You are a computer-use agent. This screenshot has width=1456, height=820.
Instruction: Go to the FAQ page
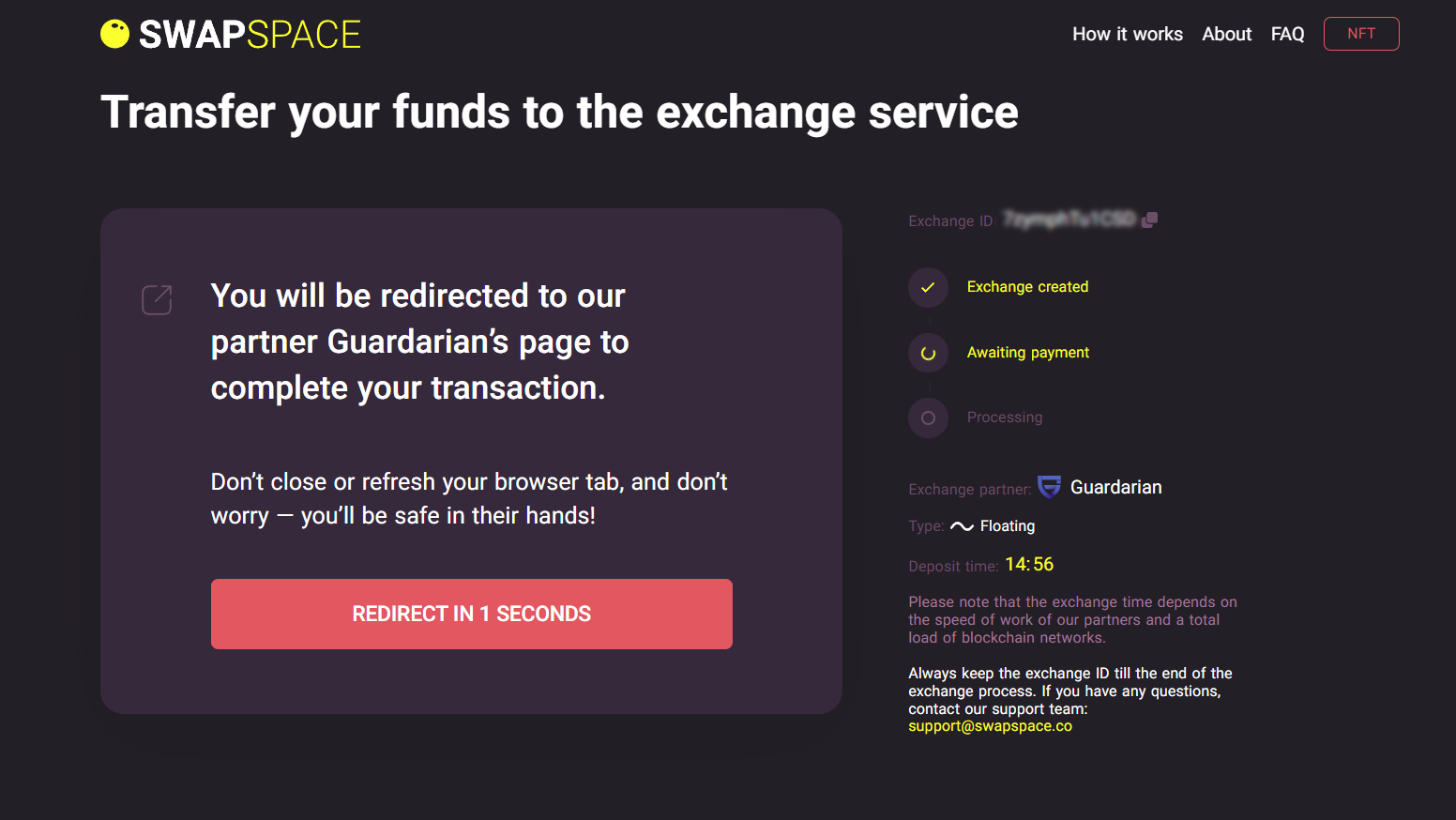click(x=1287, y=34)
